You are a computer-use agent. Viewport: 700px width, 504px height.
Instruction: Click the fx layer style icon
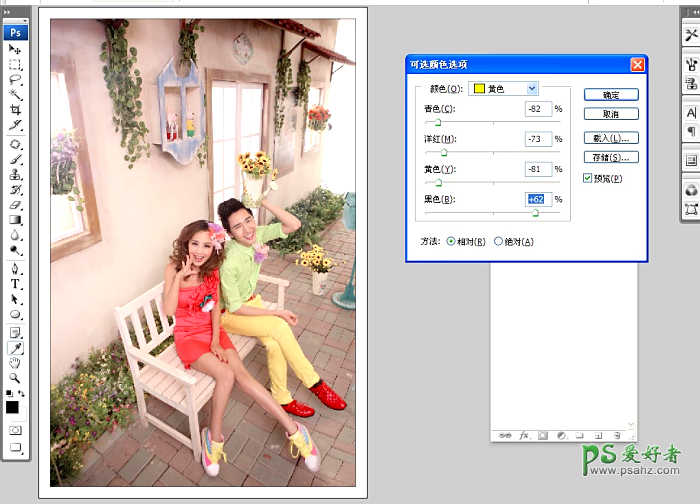pos(522,435)
